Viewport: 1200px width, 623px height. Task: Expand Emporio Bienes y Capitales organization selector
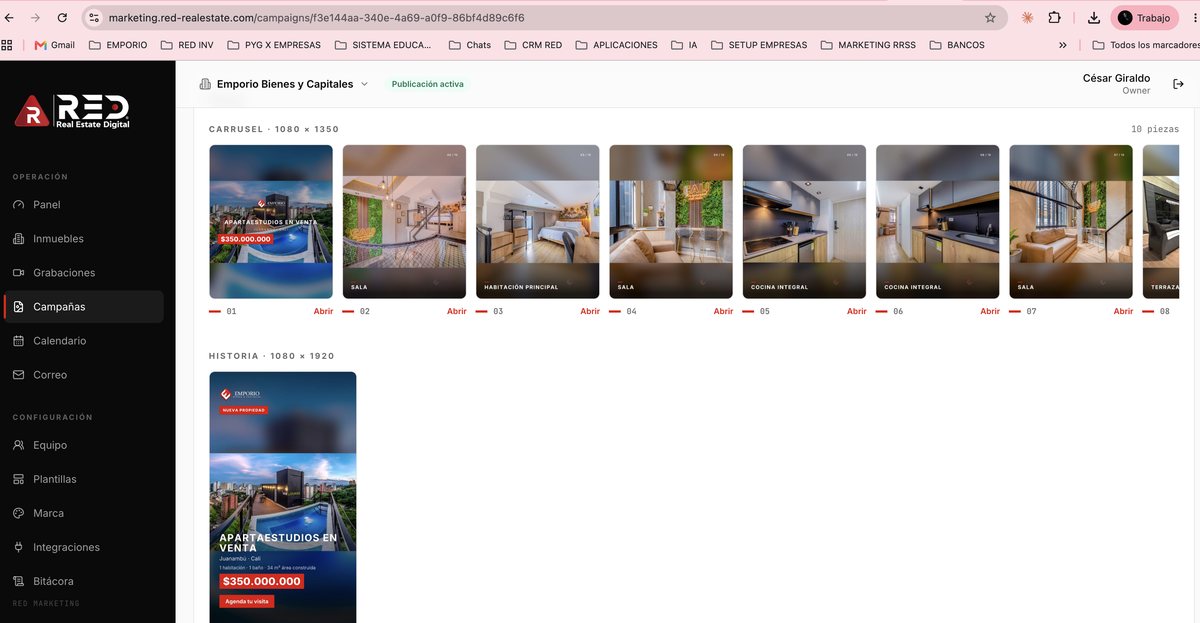pyautogui.click(x=284, y=84)
